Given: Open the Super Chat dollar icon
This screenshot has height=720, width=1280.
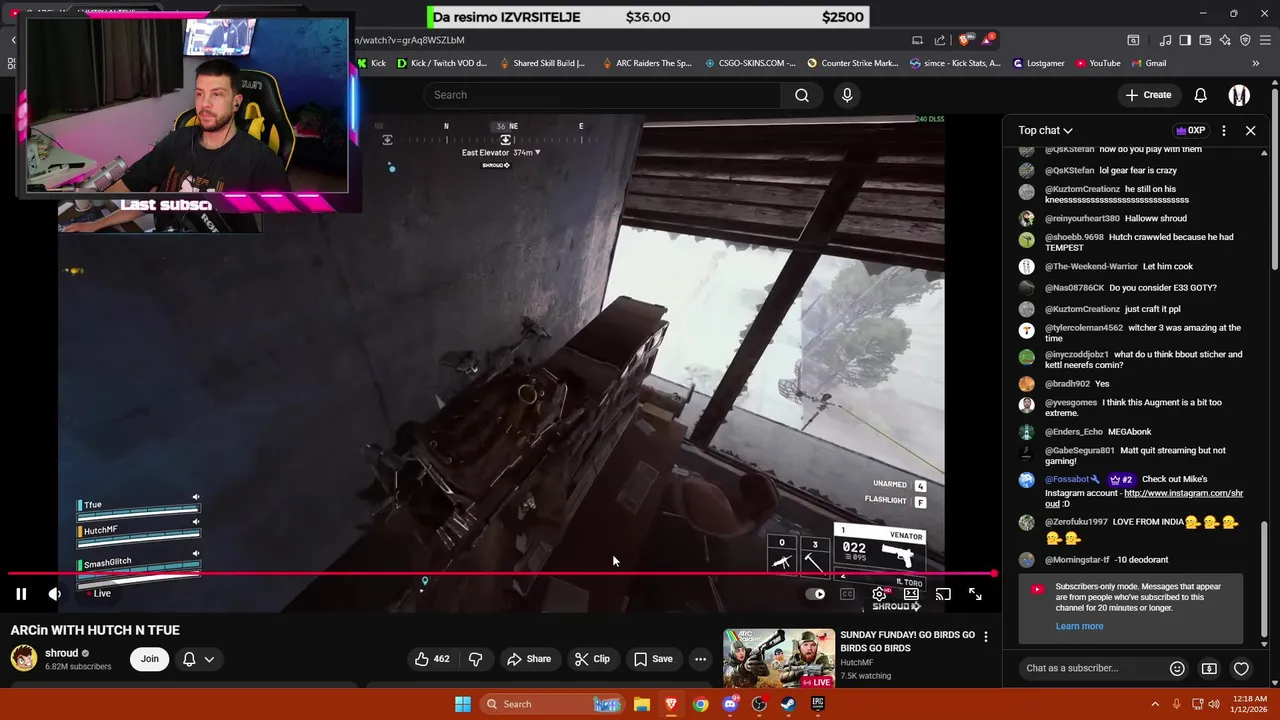Looking at the screenshot, I should pos(1209,668).
